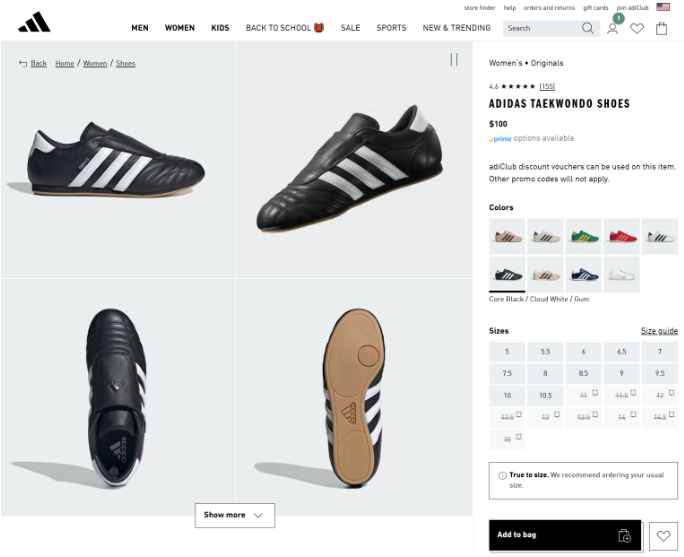Select size 10.5
Viewport: 684px width, 557px height.
[545, 396]
